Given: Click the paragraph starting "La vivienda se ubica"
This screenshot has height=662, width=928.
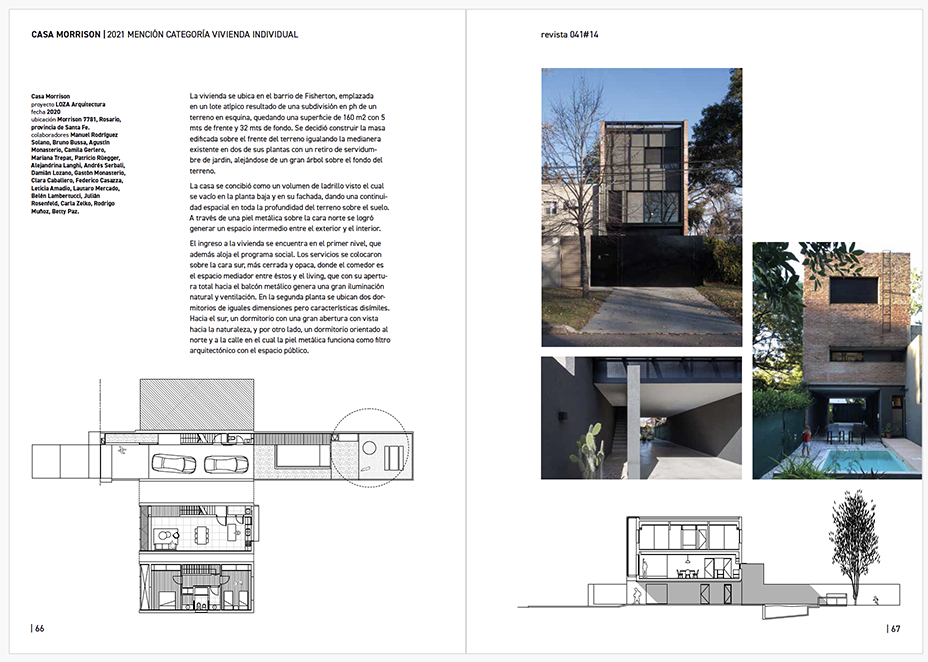Looking at the screenshot, I should (285, 133).
